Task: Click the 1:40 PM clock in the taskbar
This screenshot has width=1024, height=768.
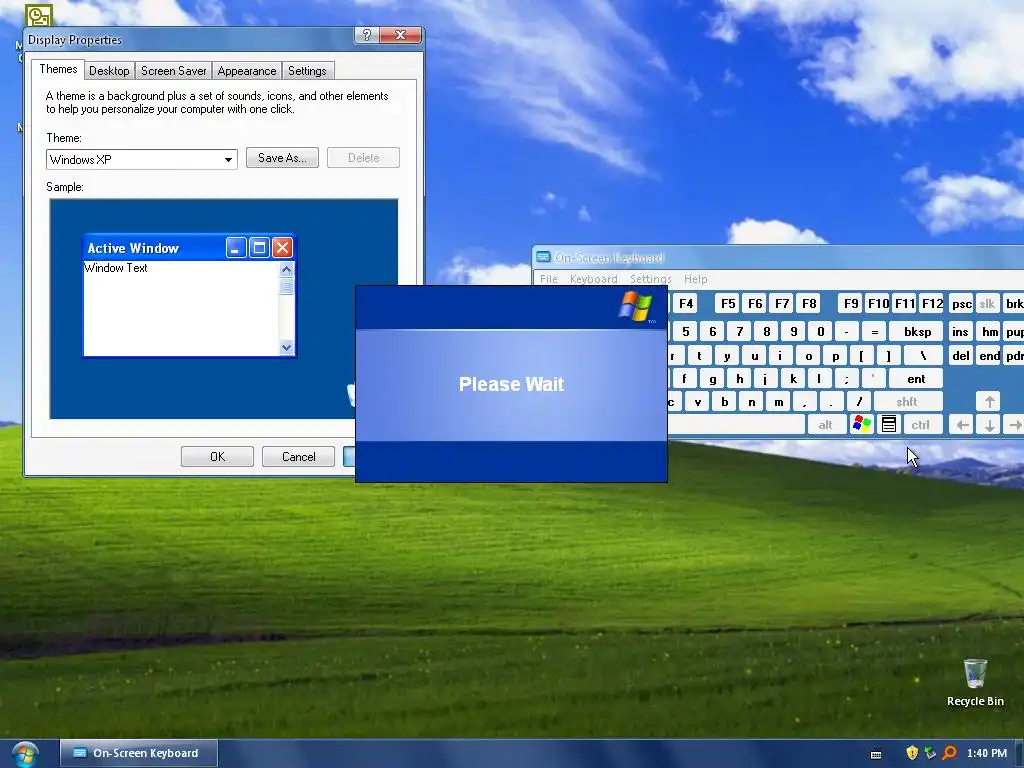Action: [x=987, y=753]
